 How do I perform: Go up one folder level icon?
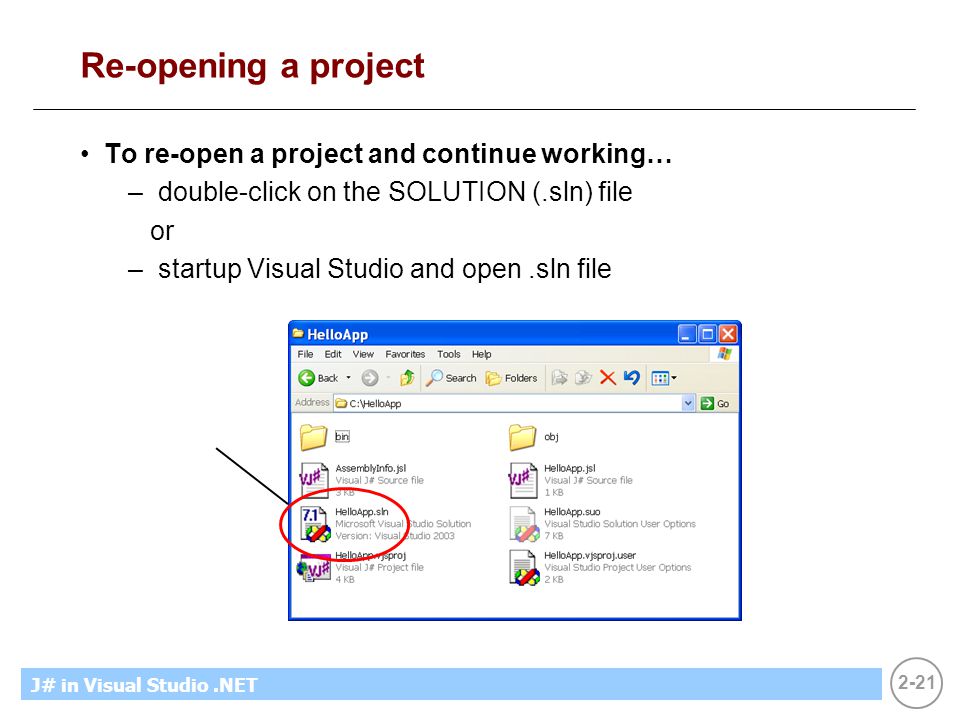click(407, 378)
